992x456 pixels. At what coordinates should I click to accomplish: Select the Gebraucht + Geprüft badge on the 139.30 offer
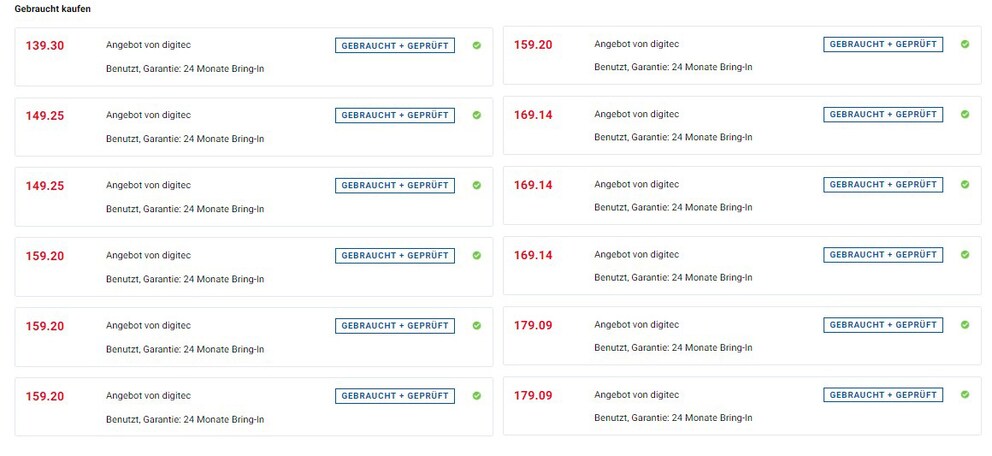[x=395, y=46]
